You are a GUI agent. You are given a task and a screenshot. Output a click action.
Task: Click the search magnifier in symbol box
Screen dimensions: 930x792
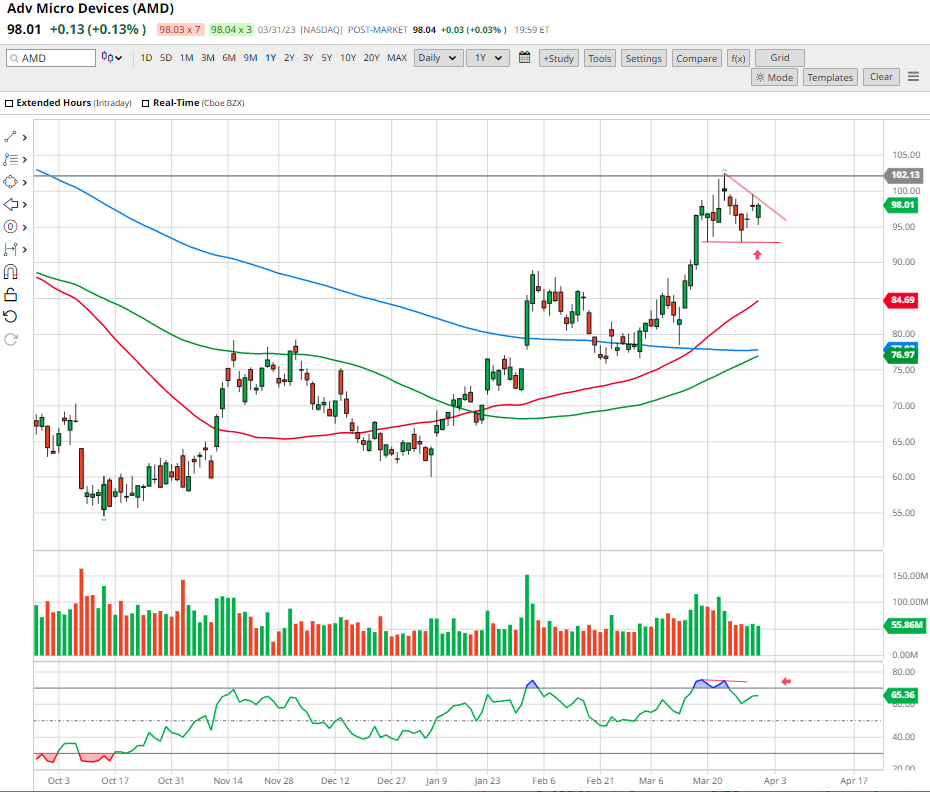(x=14, y=58)
